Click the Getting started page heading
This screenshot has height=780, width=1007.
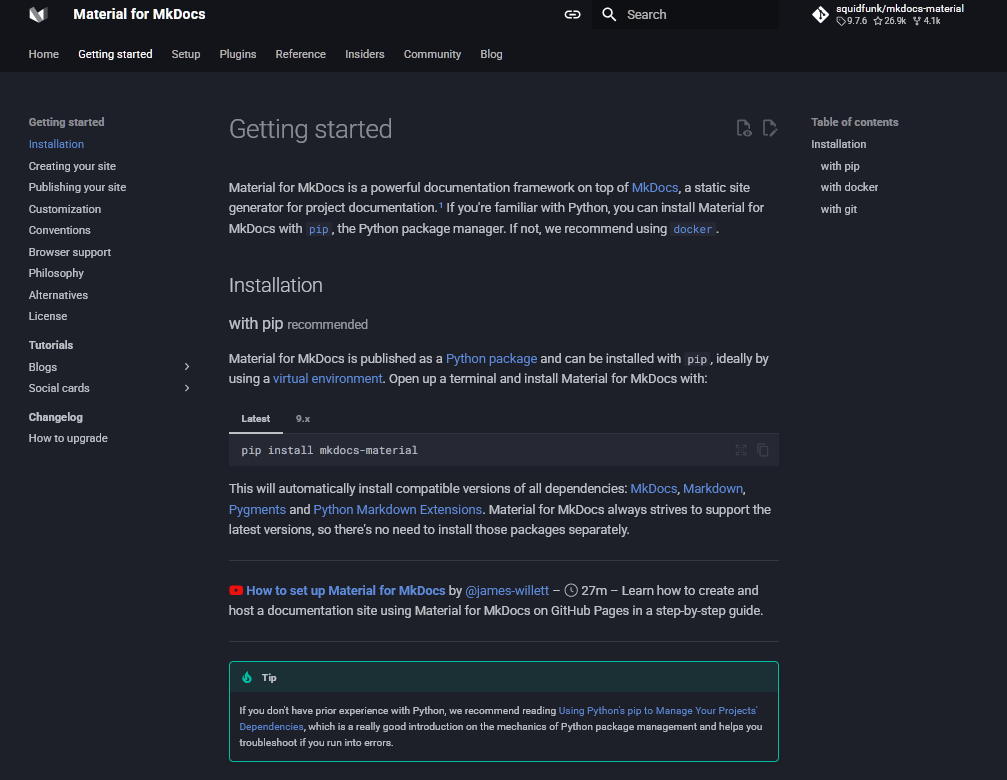click(310, 129)
